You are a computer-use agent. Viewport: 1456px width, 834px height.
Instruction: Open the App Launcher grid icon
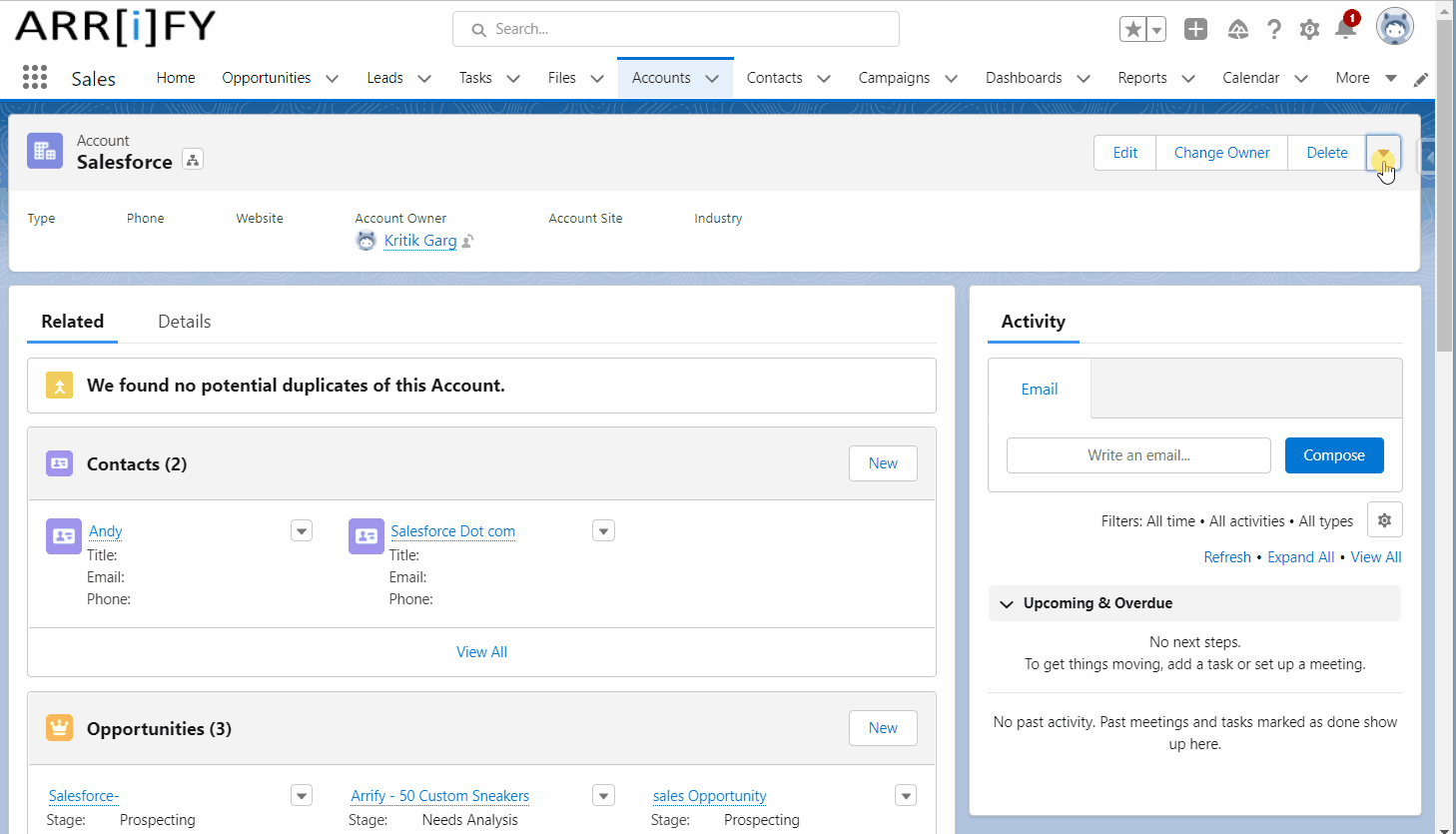tap(35, 78)
